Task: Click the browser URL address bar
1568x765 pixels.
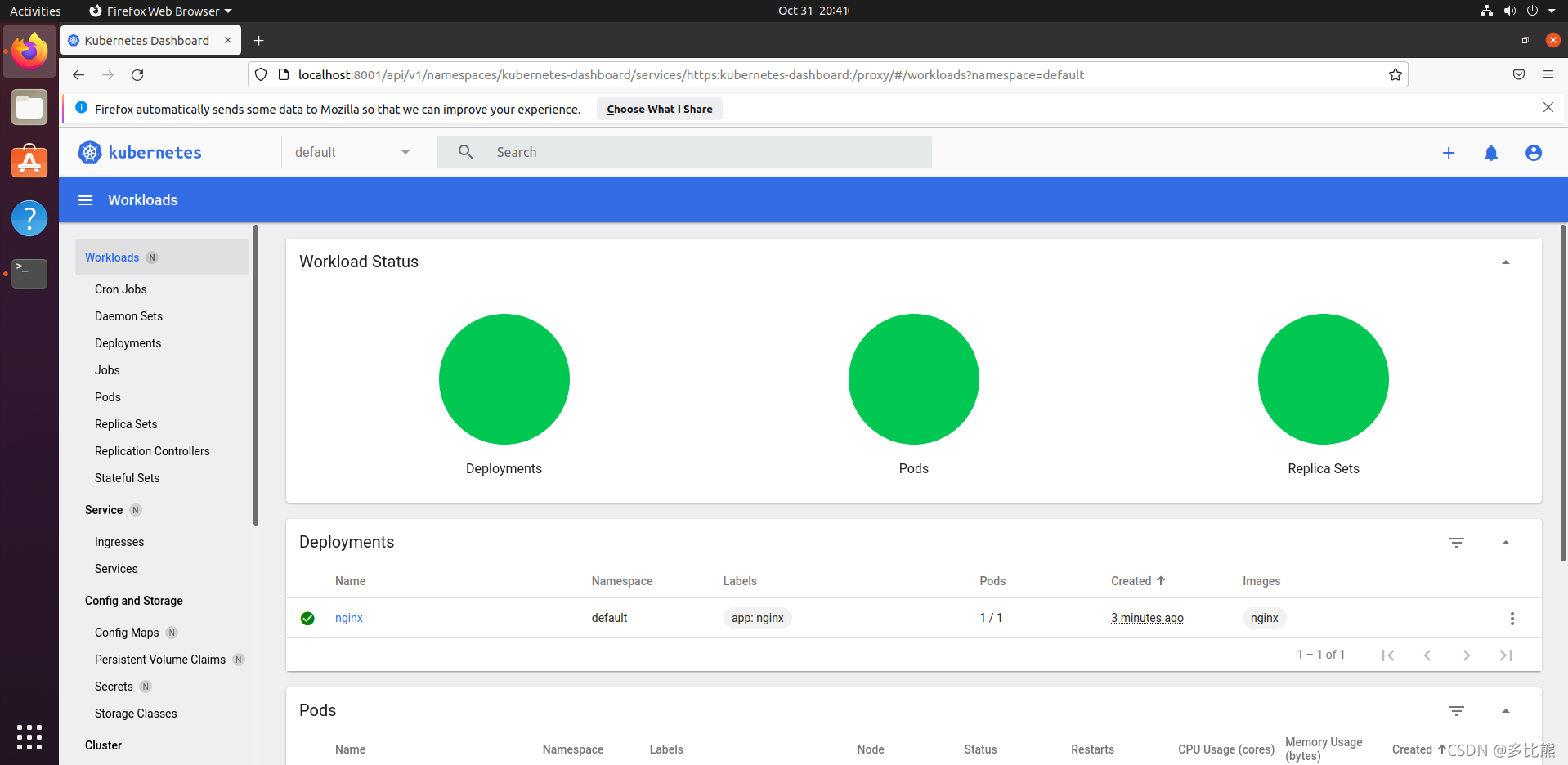Action: click(x=827, y=74)
